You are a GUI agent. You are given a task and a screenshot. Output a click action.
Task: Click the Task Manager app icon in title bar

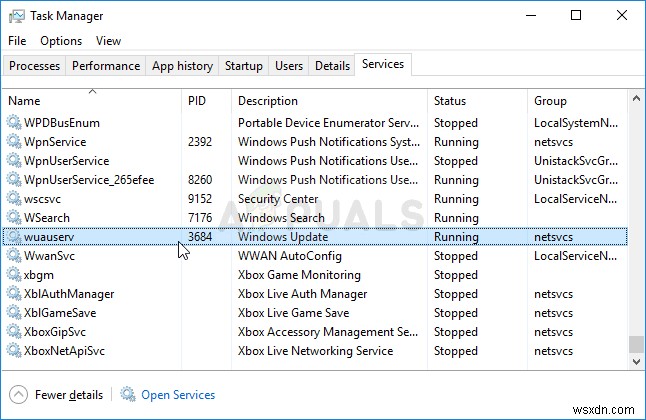point(16,16)
